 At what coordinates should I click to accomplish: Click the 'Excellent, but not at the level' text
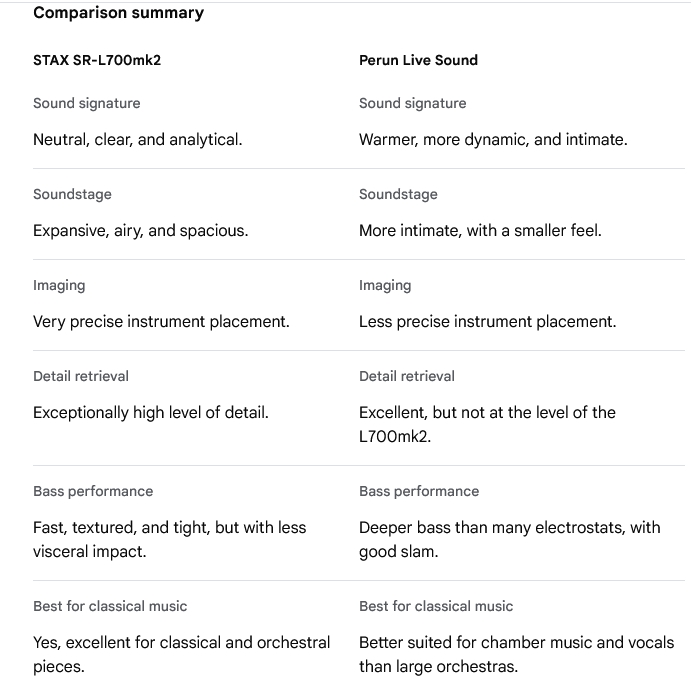point(487,413)
